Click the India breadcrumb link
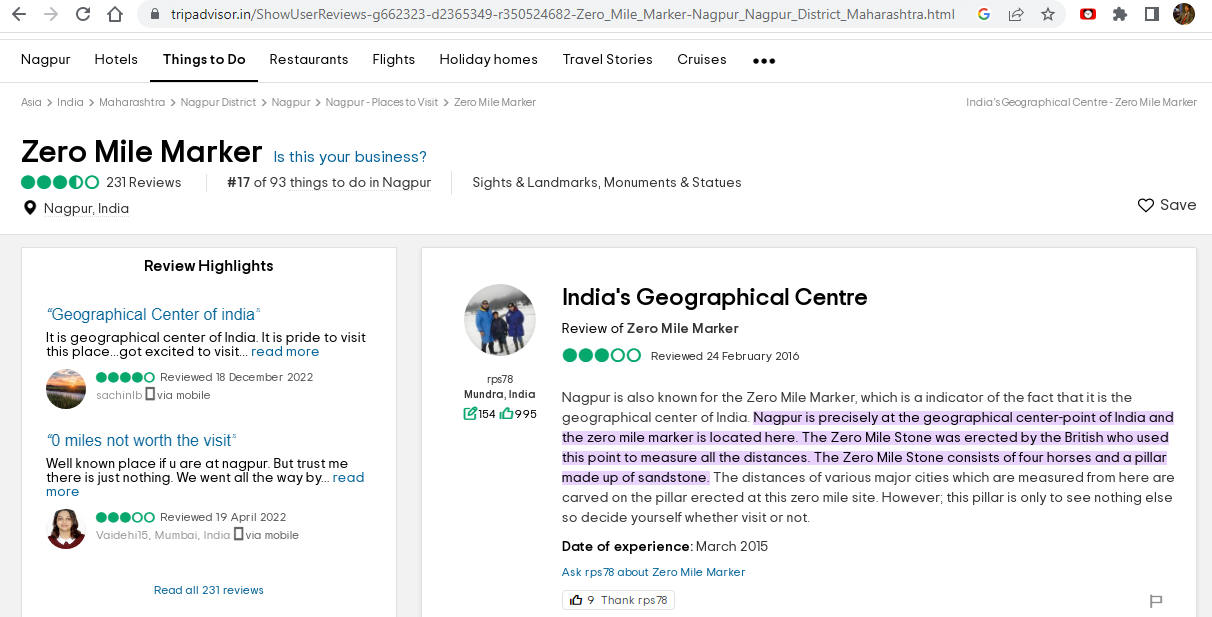 (70, 102)
